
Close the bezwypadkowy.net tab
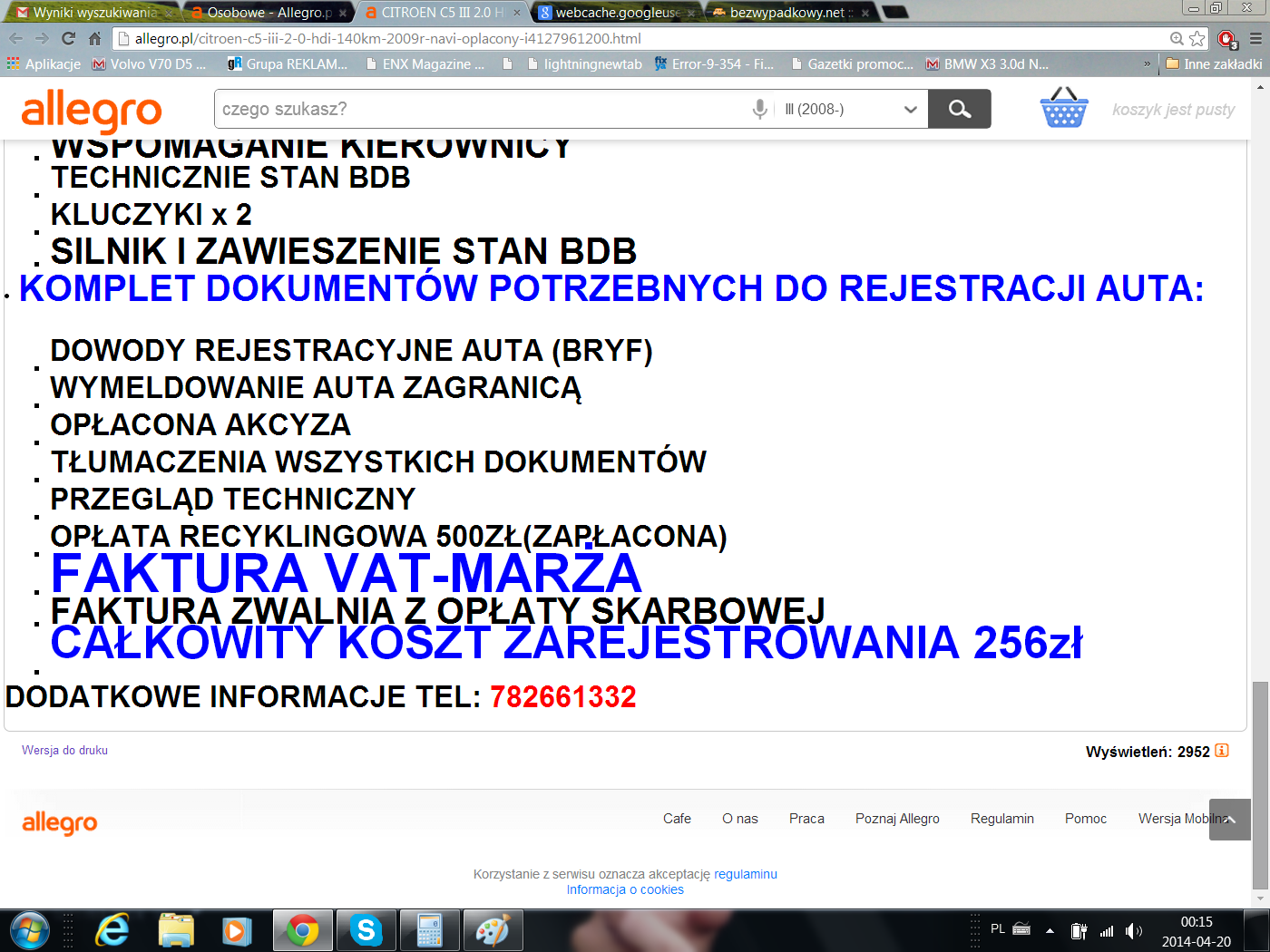pos(865,13)
